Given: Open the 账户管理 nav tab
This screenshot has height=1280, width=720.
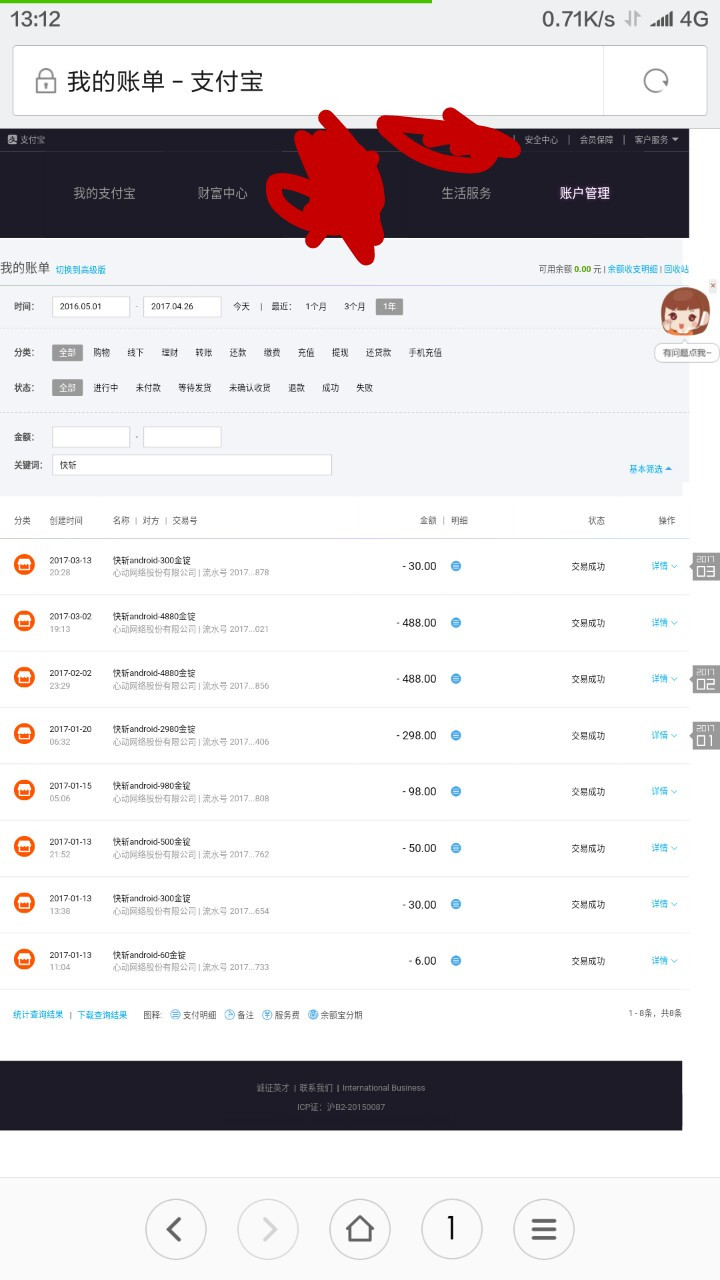Looking at the screenshot, I should (x=585, y=193).
